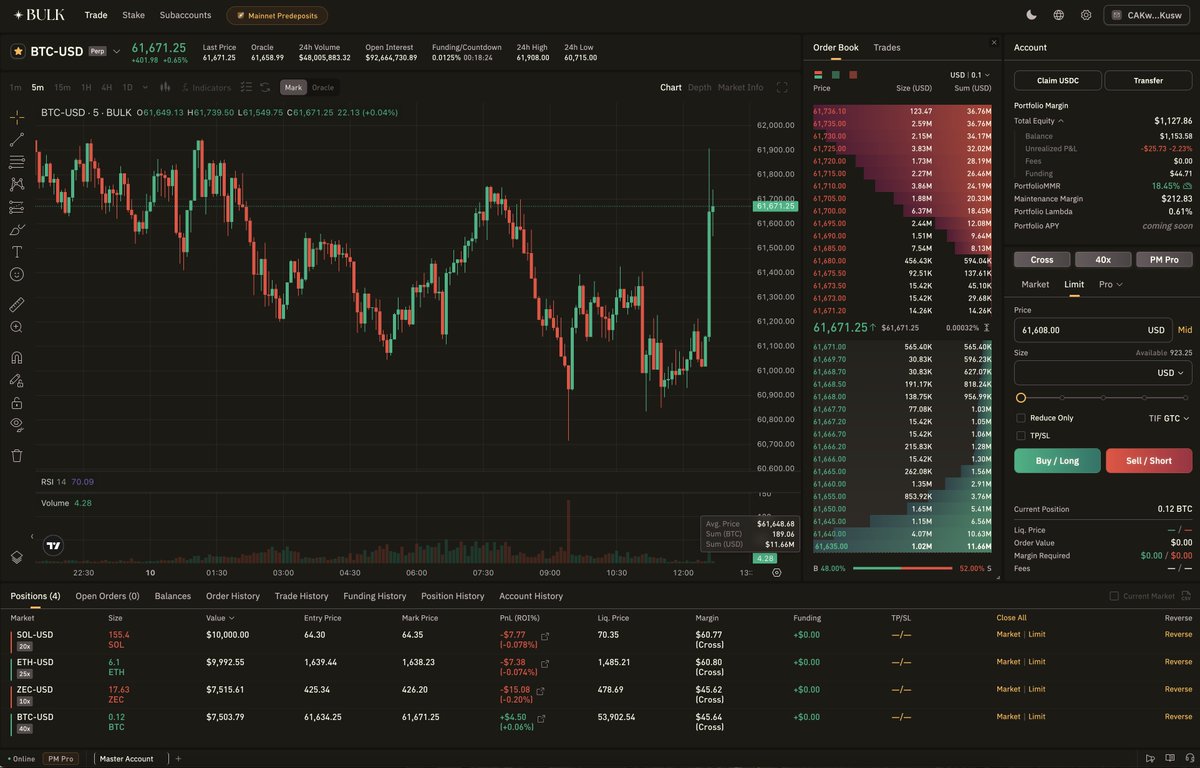1200x768 pixels.
Task: Open the emoji sticker tool
Action: click(16, 274)
